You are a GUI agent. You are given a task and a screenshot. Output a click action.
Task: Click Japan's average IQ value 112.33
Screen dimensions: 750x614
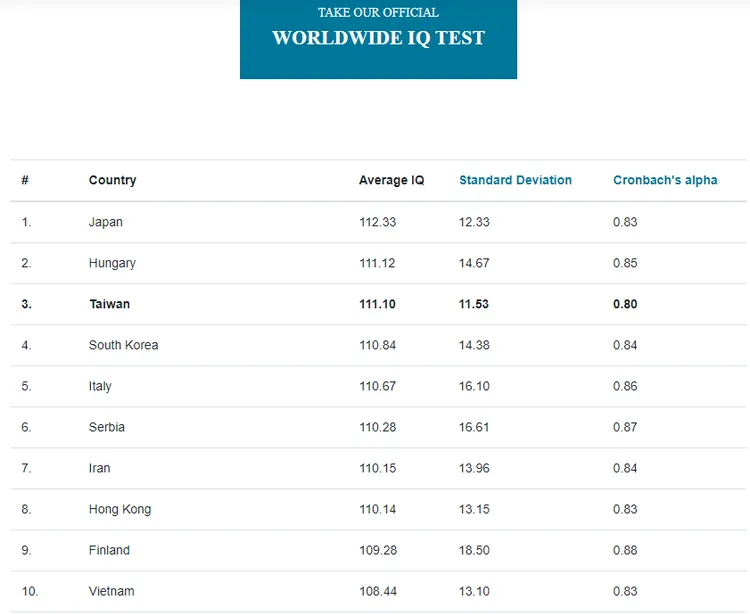tap(377, 222)
